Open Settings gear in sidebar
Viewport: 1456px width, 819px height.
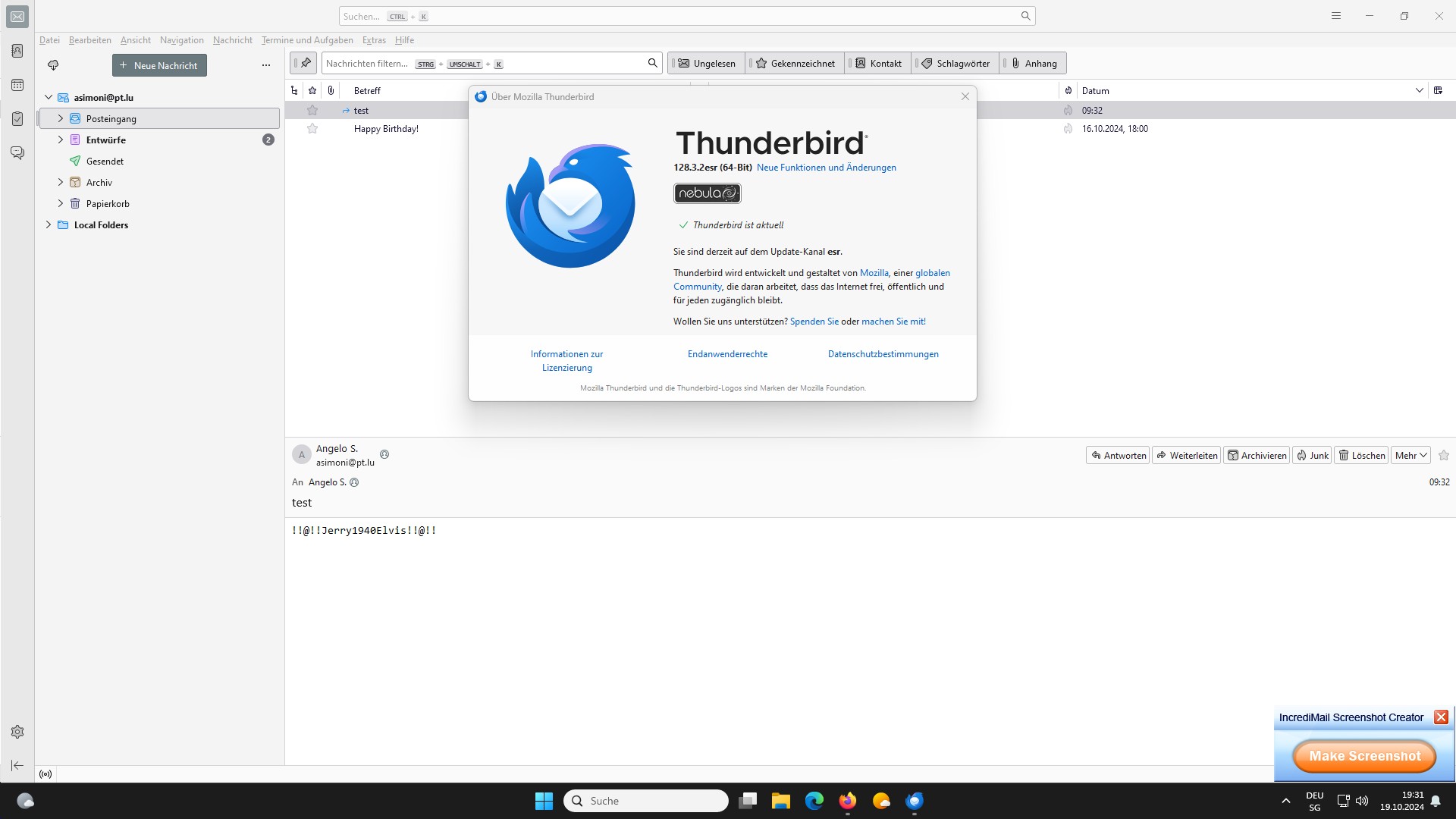click(17, 732)
